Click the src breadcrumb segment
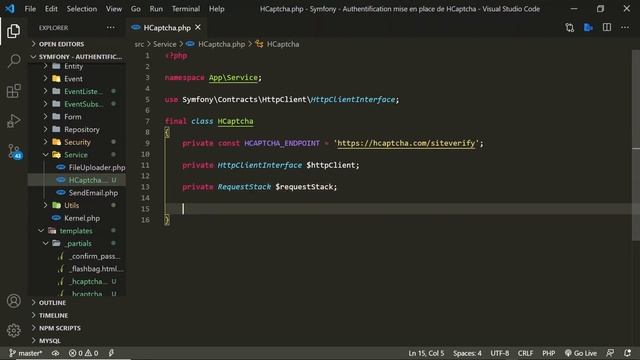The image size is (640, 360). (x=139, y=44)
